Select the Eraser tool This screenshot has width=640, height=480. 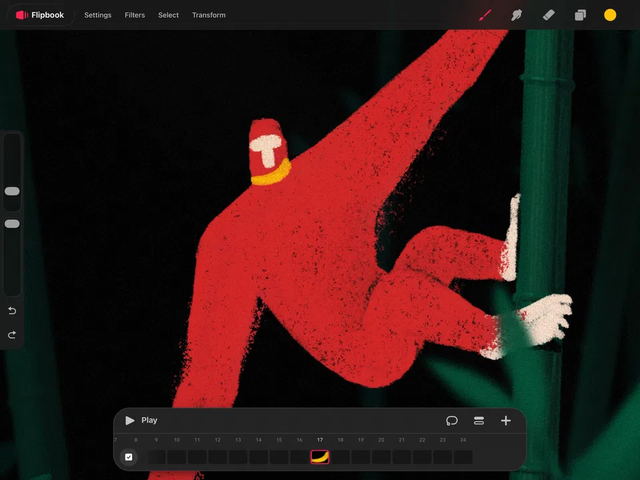pyautogui.click(x=549, y=15)
